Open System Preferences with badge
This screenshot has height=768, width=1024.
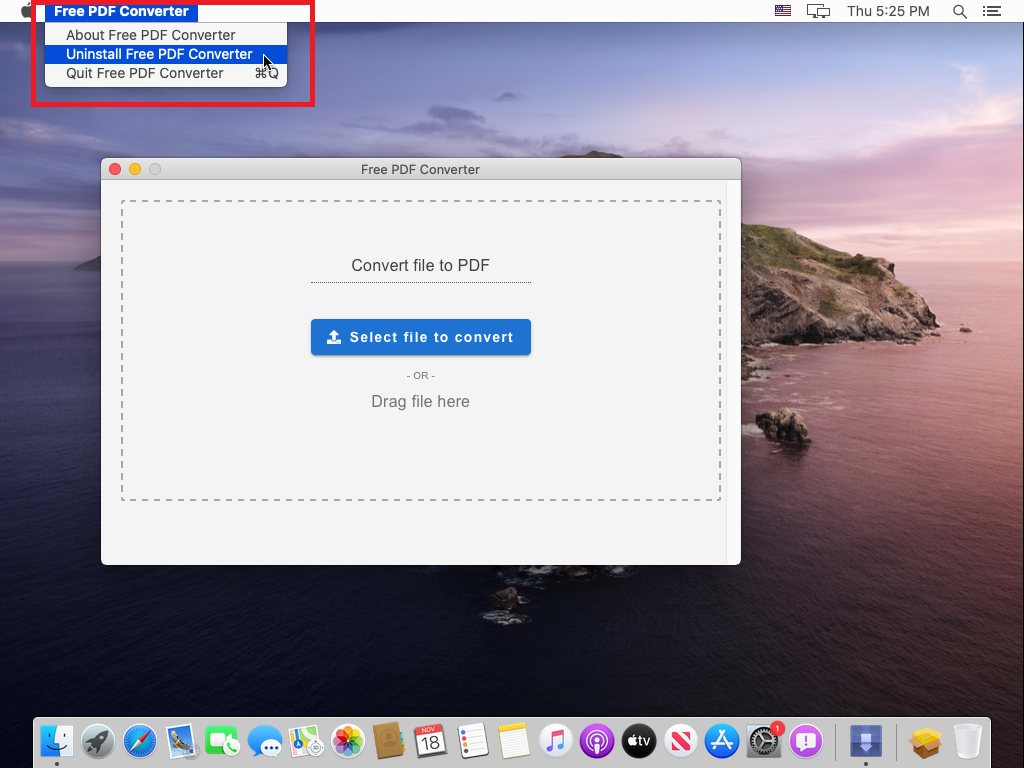pyautogui.click(x=763, y=742)
